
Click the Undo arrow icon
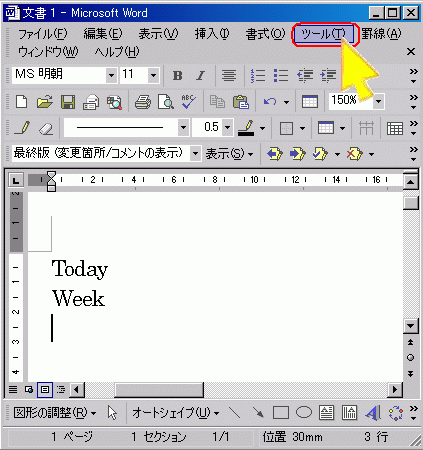click(270, 101)
